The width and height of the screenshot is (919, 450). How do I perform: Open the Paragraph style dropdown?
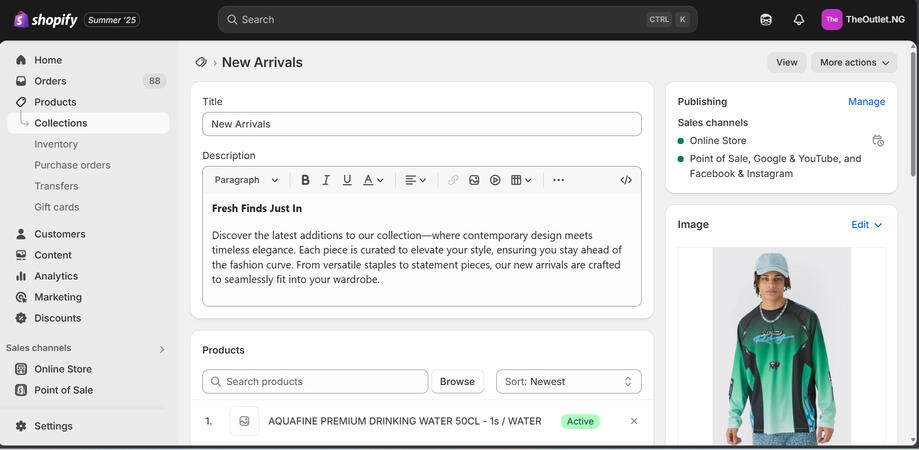tap(246, 180)
